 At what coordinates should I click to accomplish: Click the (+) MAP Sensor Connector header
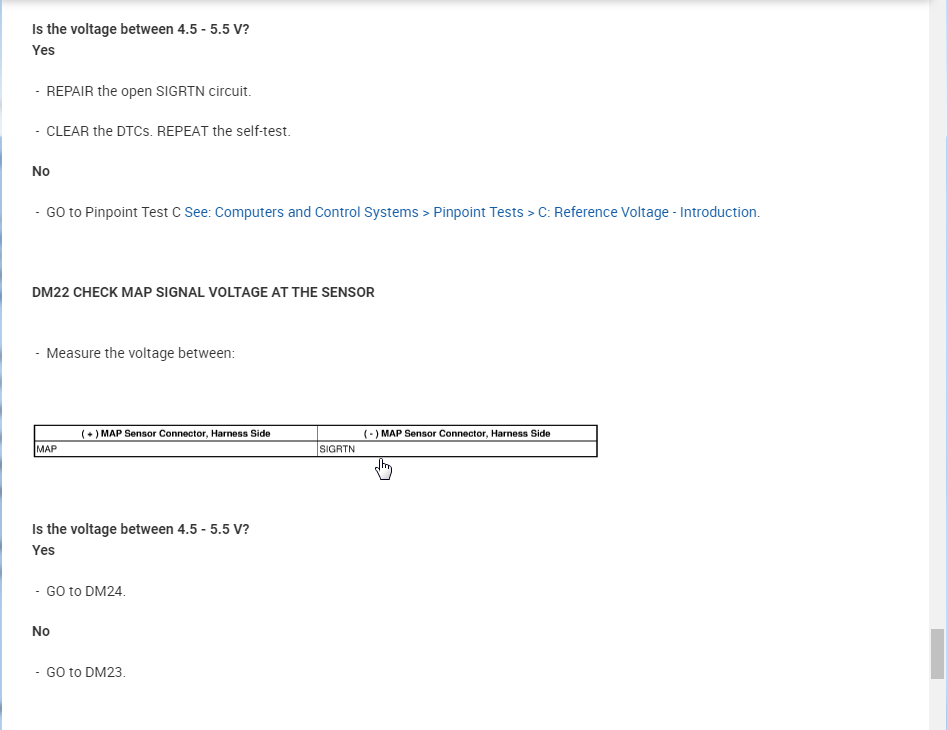(176, 433)
